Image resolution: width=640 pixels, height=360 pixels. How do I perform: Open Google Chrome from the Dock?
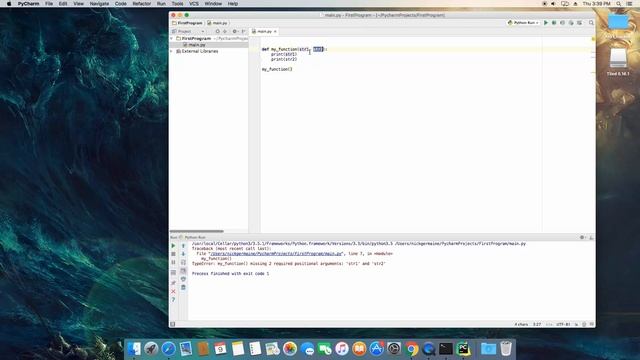click(x=411, y=349)
